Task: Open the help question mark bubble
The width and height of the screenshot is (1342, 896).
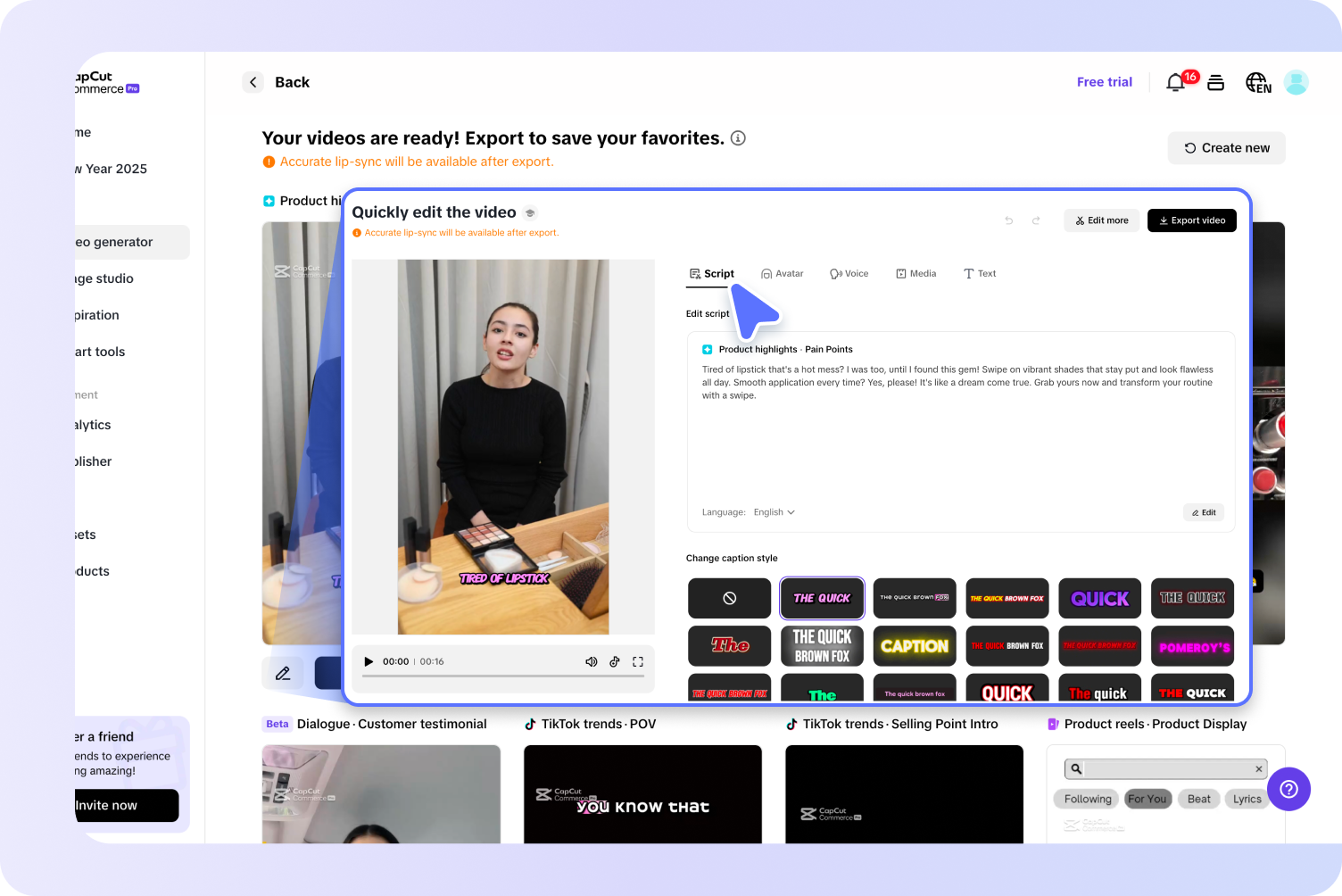Action: pos(1288,789)
